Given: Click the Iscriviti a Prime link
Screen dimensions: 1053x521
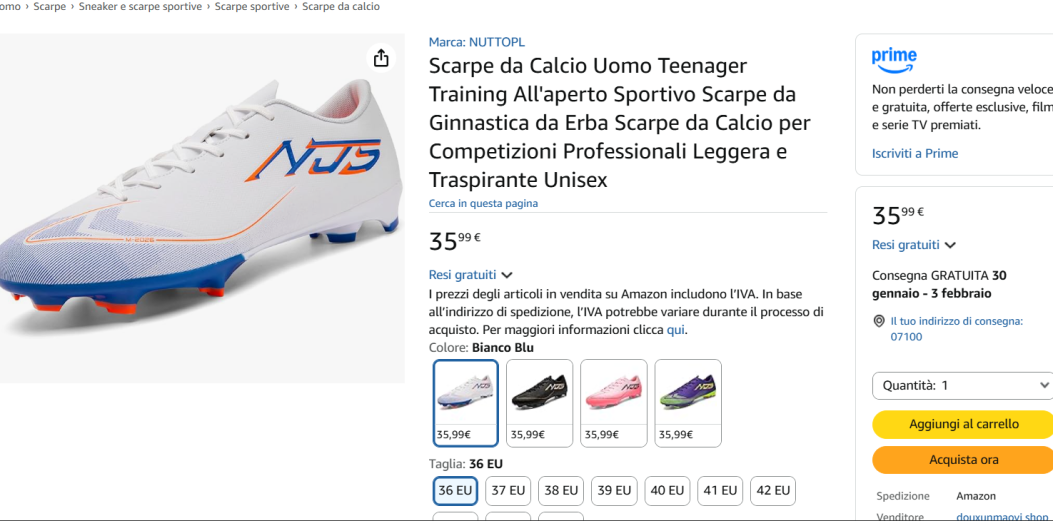Looking at the screenshot, I should tap(914, 153).
